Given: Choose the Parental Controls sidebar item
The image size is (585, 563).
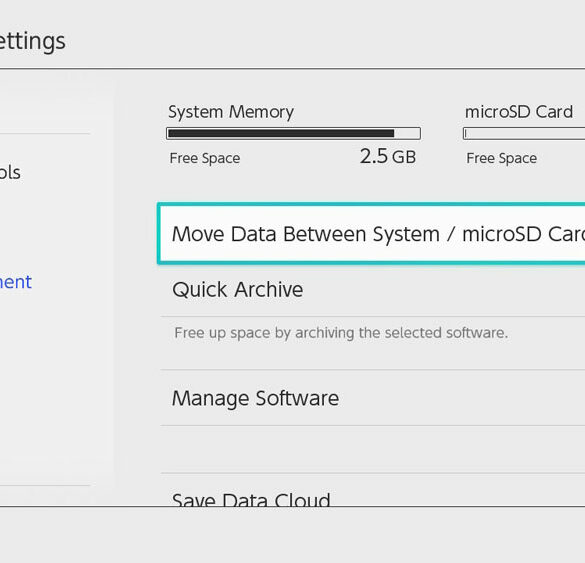Looking at the screenshot, I should 10,172.
